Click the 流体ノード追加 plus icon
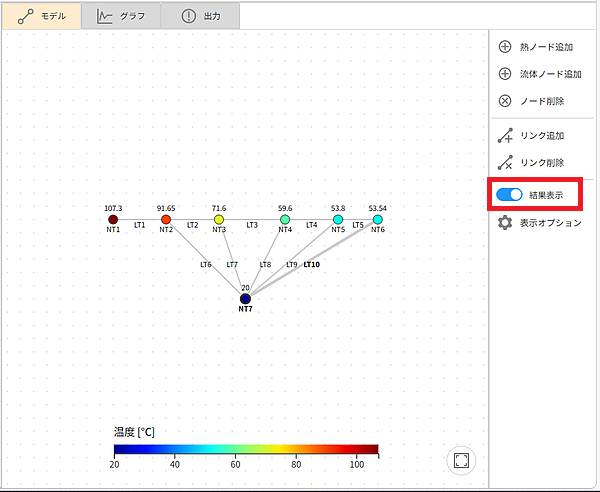 [x=505, y=74]
